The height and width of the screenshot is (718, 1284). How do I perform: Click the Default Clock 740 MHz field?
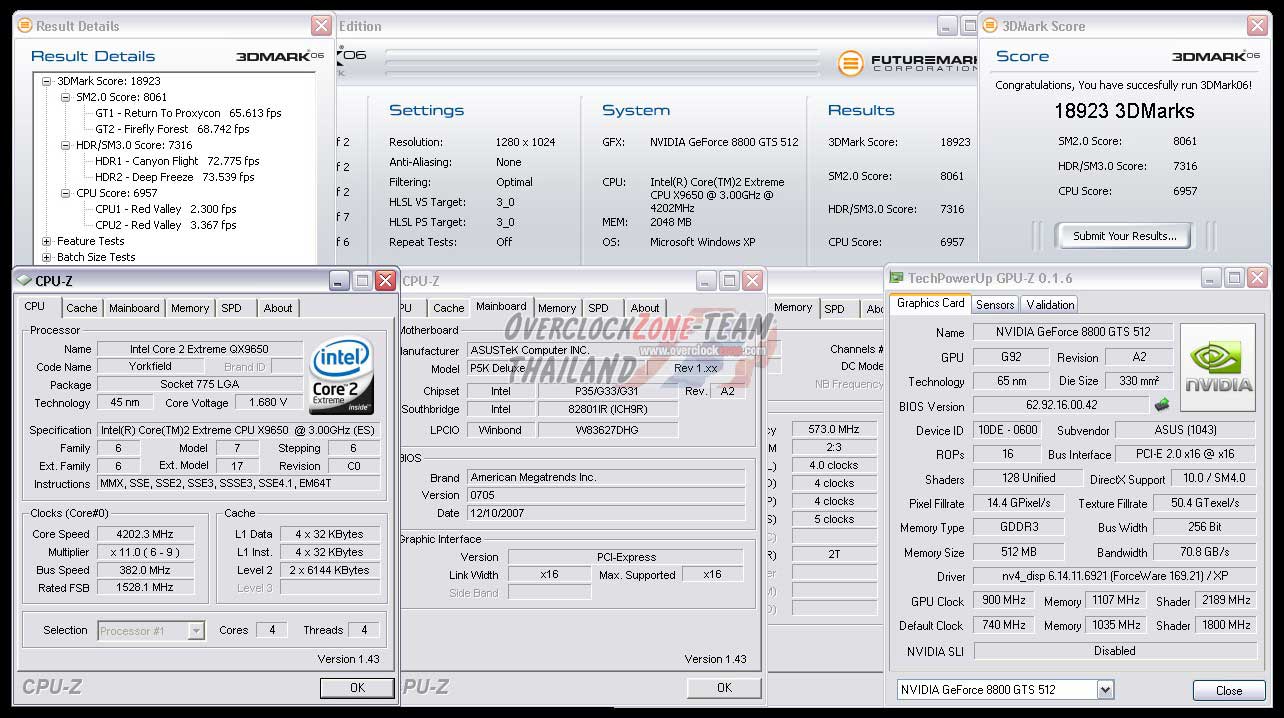[x=1004, y=625]
